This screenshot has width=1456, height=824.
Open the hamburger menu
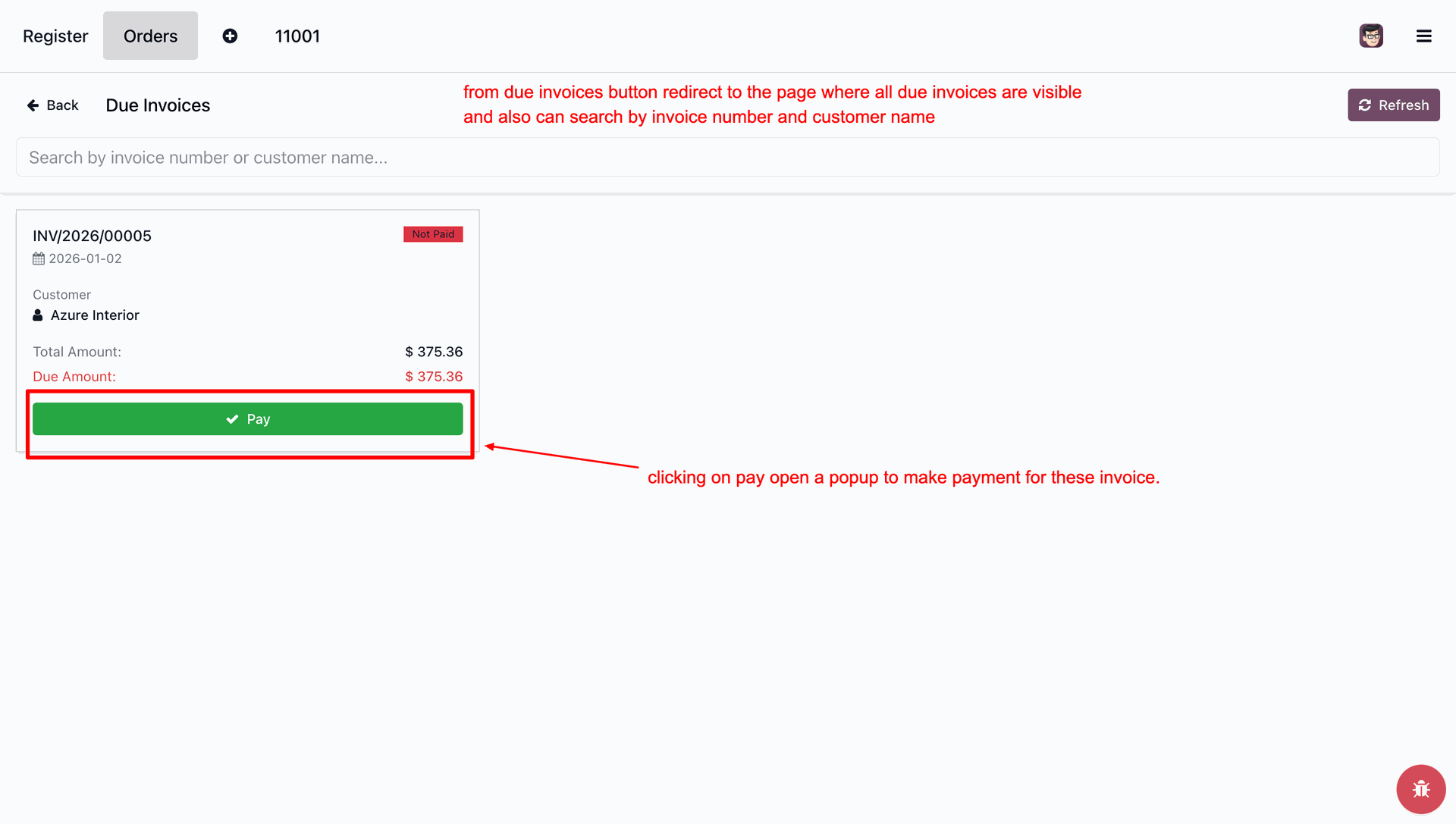click(x=1423, y=36)
